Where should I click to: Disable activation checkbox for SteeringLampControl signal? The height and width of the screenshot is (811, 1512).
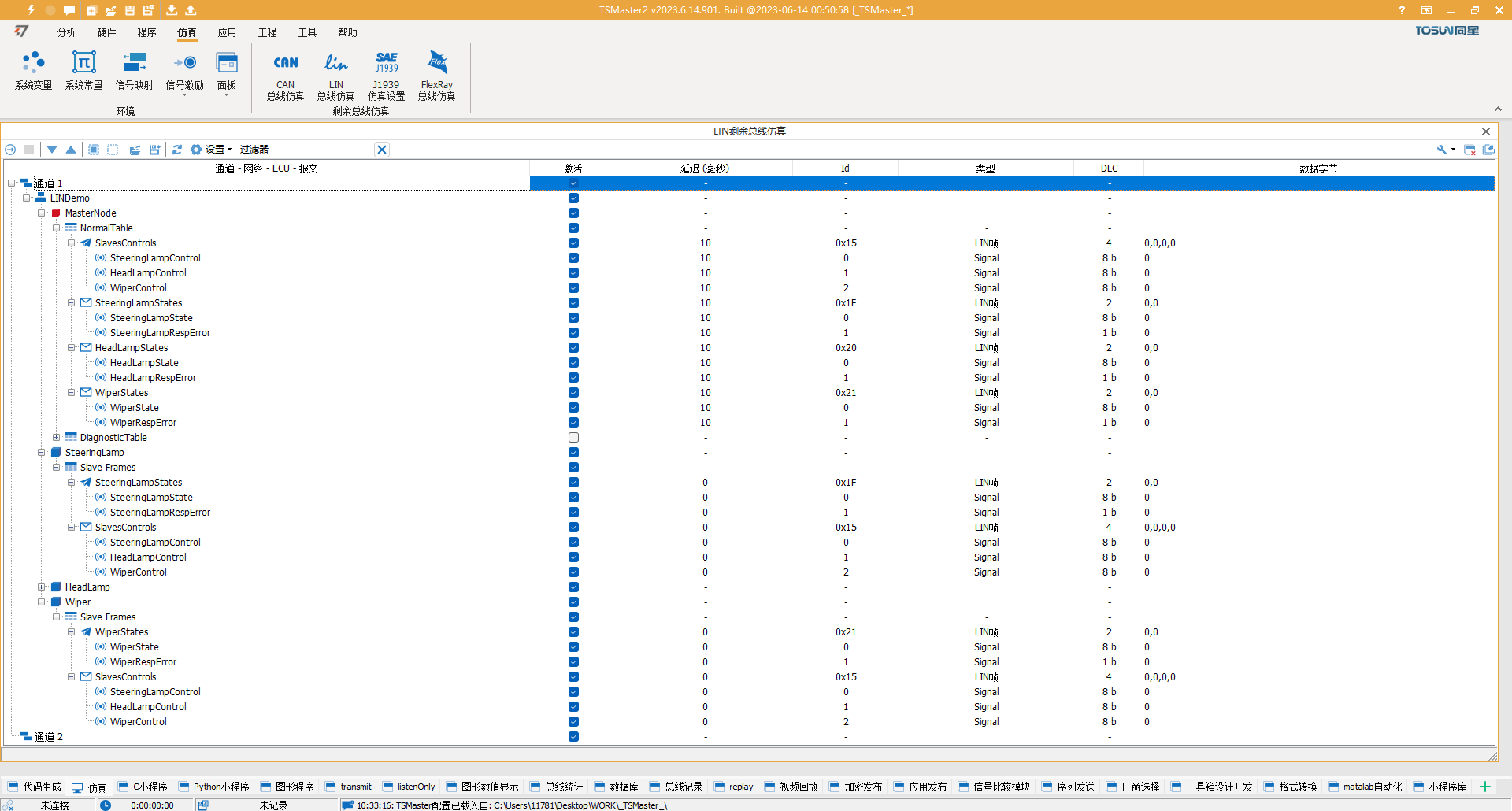[573, 257]
